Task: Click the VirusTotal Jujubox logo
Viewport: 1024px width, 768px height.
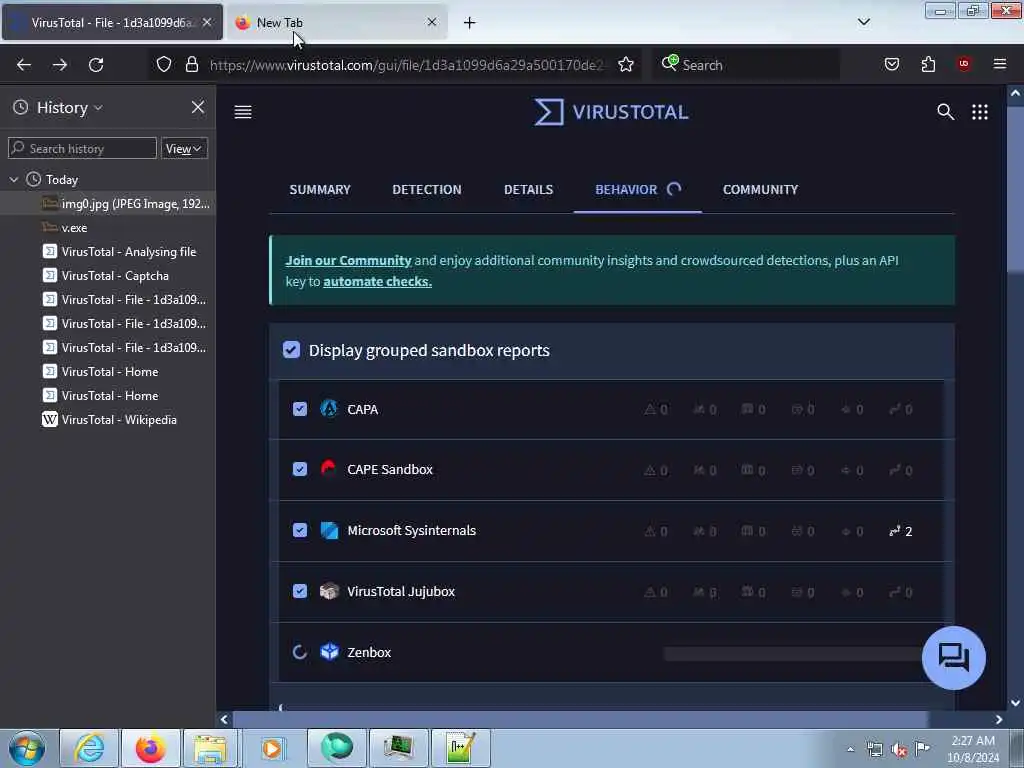Action: [329, 591]
